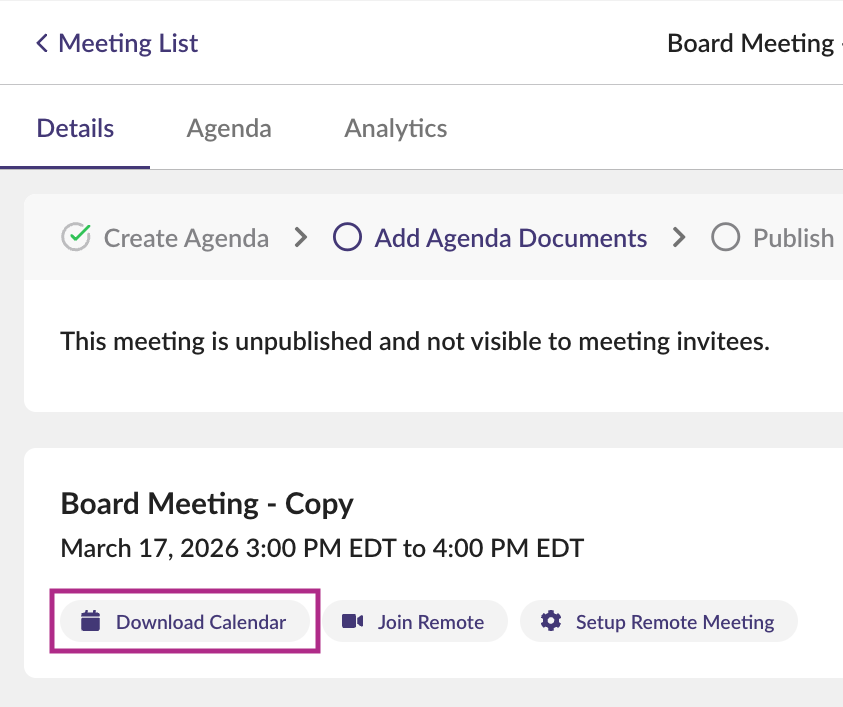Switch to the Analytics tab
The height and width of the screenshot is (707, 843).
point(395,128)
